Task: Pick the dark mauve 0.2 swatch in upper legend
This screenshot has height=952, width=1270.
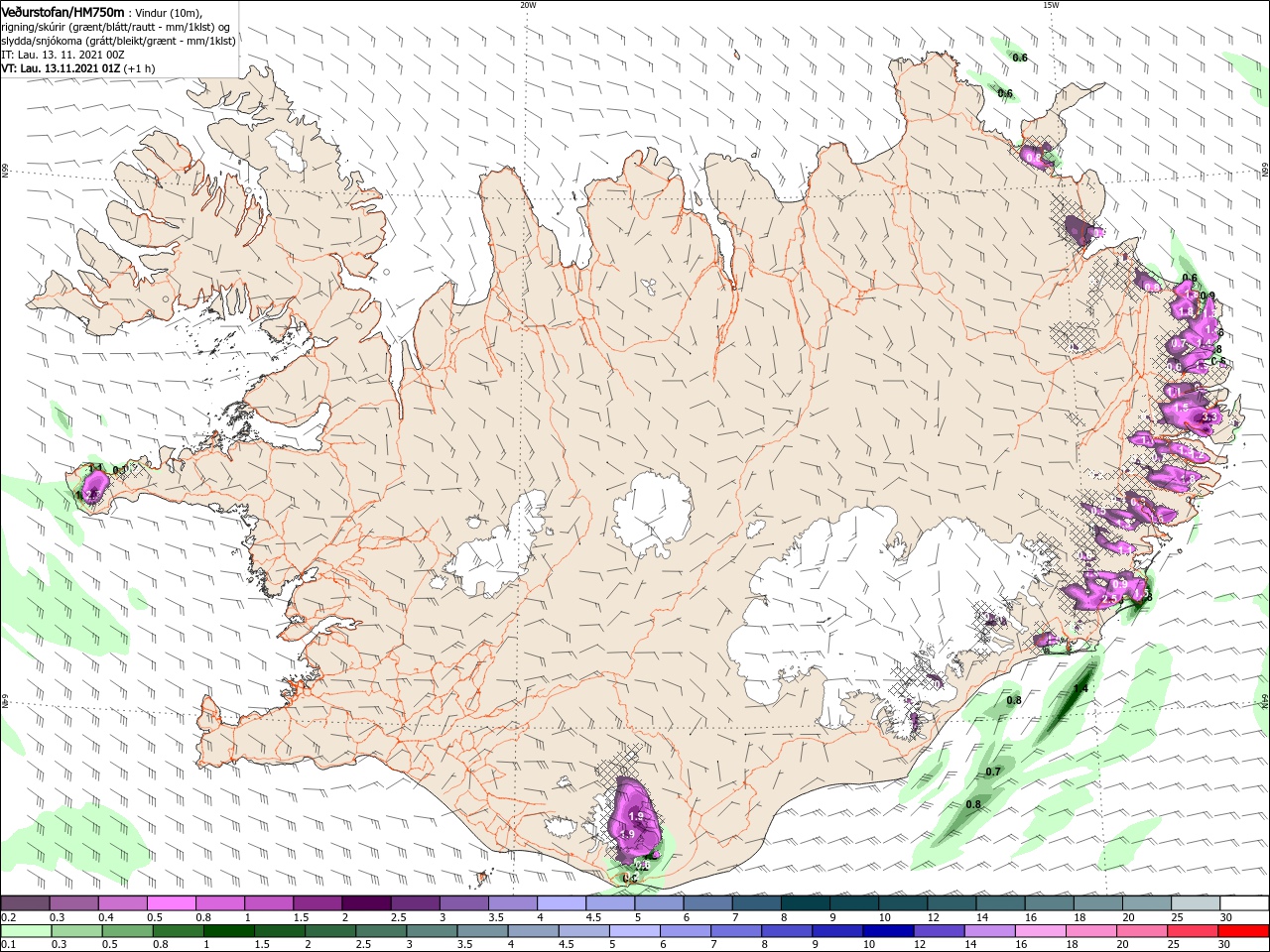Action: coord(25,903)
